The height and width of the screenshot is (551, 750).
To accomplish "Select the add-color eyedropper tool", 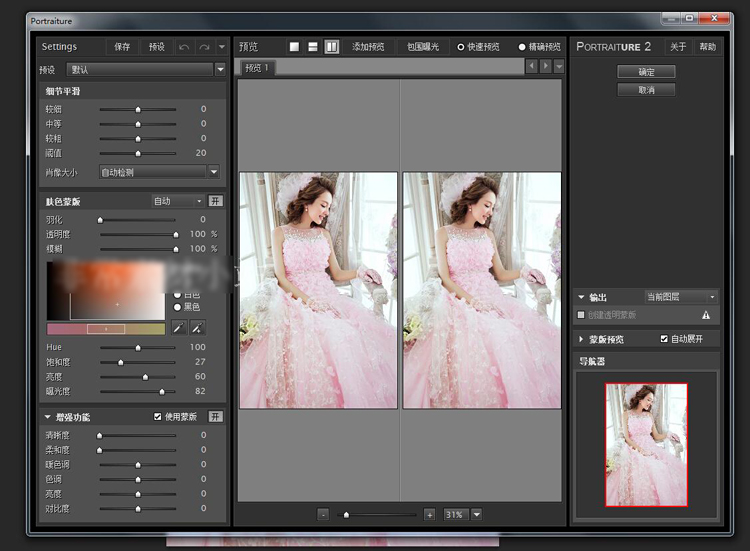I will pos(197,327).
